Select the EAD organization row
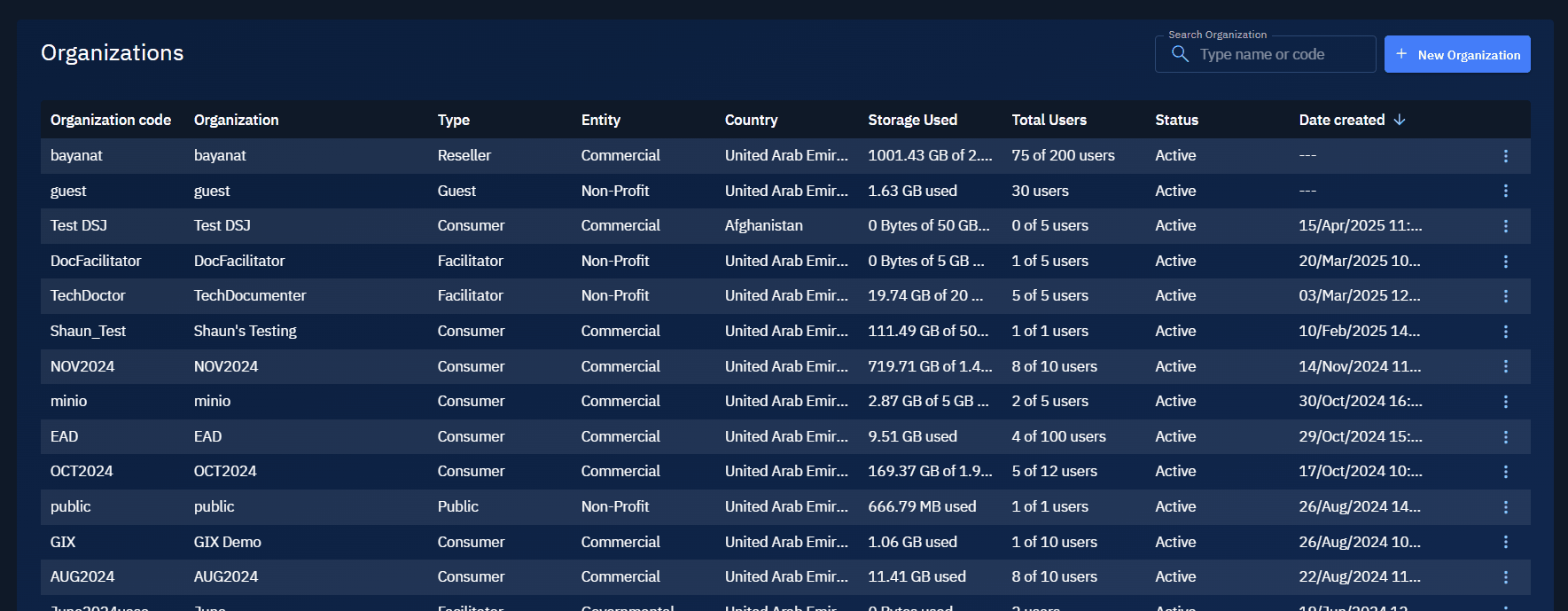 coord(207,436)
